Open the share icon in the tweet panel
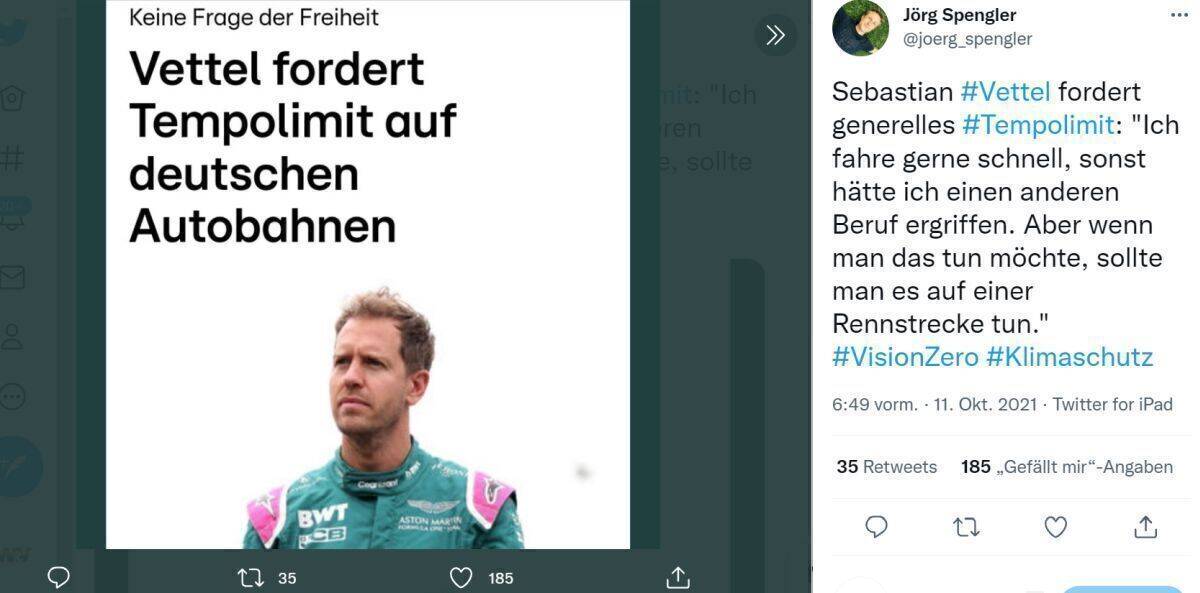The image size is (1200, 593). (1146, 527)
